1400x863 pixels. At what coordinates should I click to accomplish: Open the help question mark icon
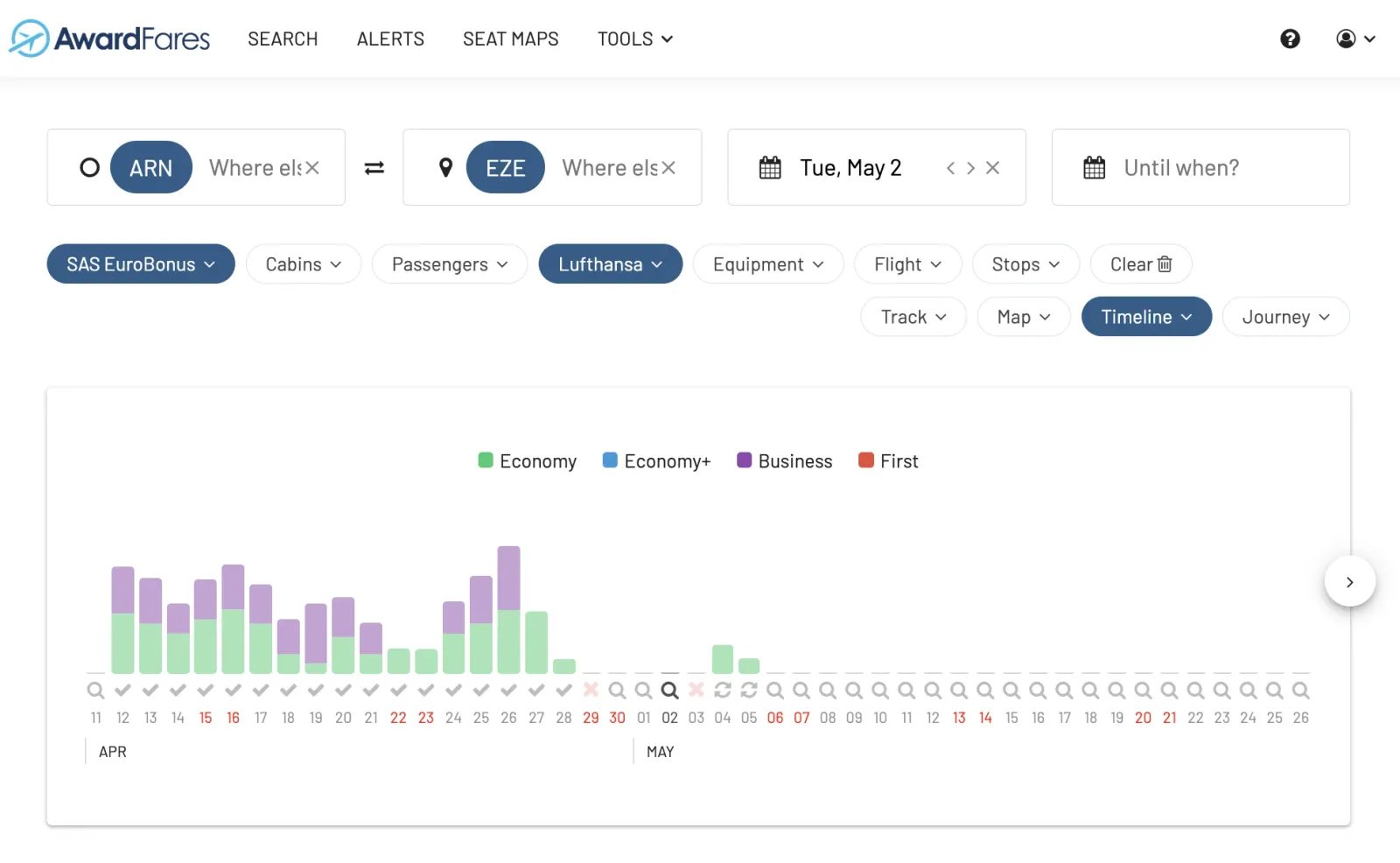point(1290,39)
